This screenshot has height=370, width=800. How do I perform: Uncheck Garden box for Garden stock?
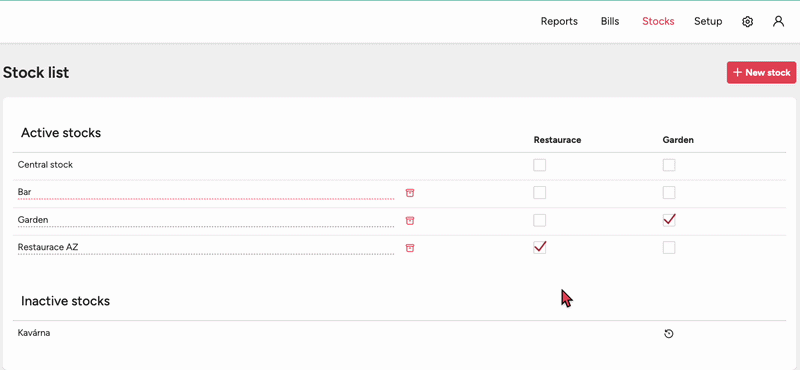pyautogui.click(x=669, y=220)
